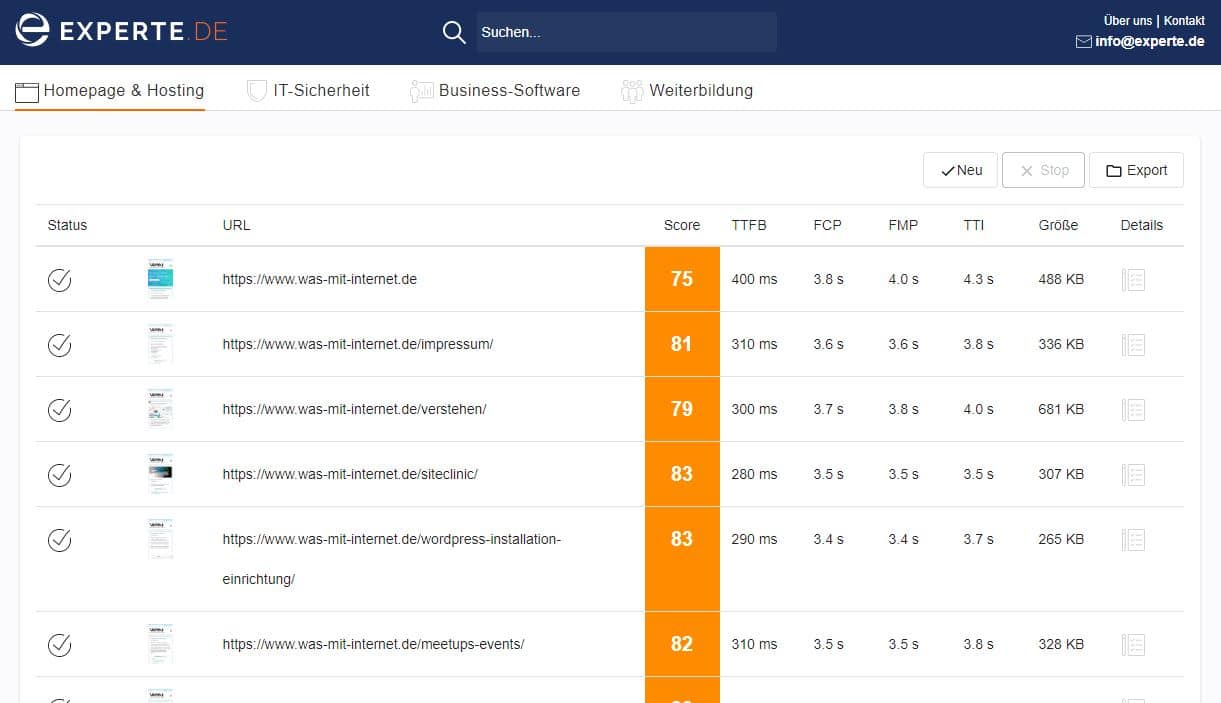Screen dimensions: 1221x703
Task: Click the Neu button
Action: coord(960,170)
